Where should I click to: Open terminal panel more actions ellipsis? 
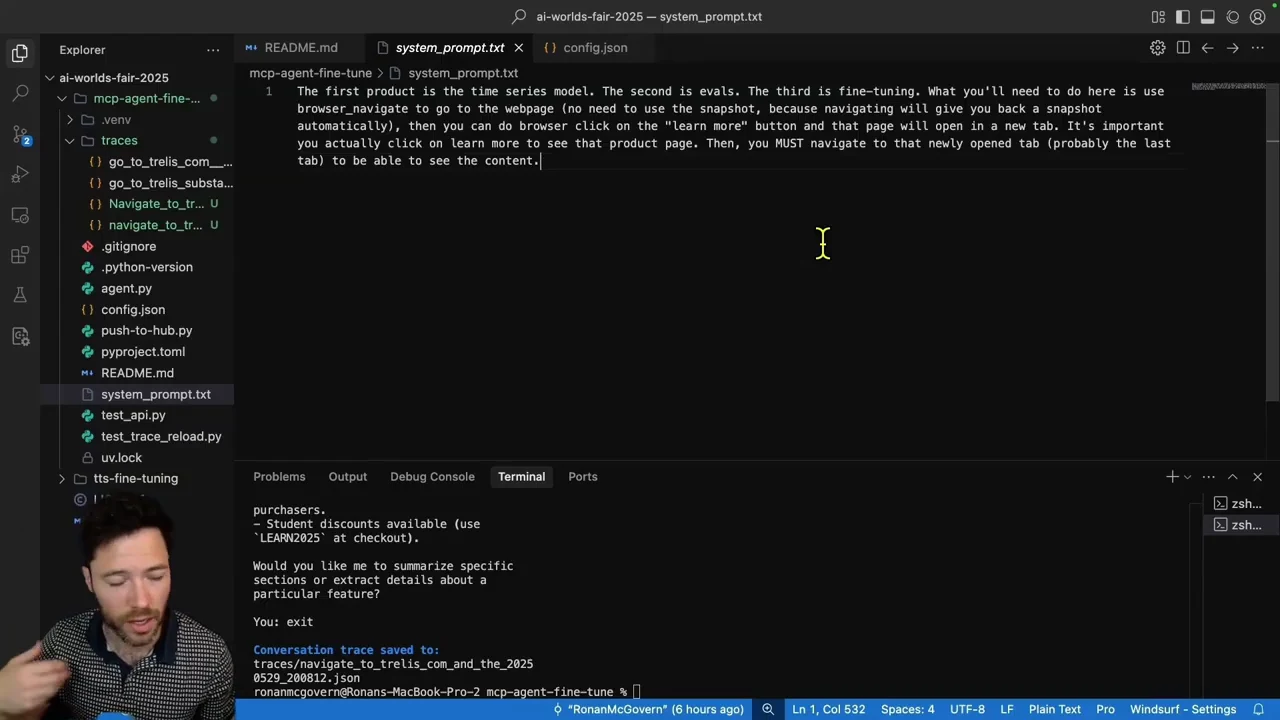[x=1208, y=477]
